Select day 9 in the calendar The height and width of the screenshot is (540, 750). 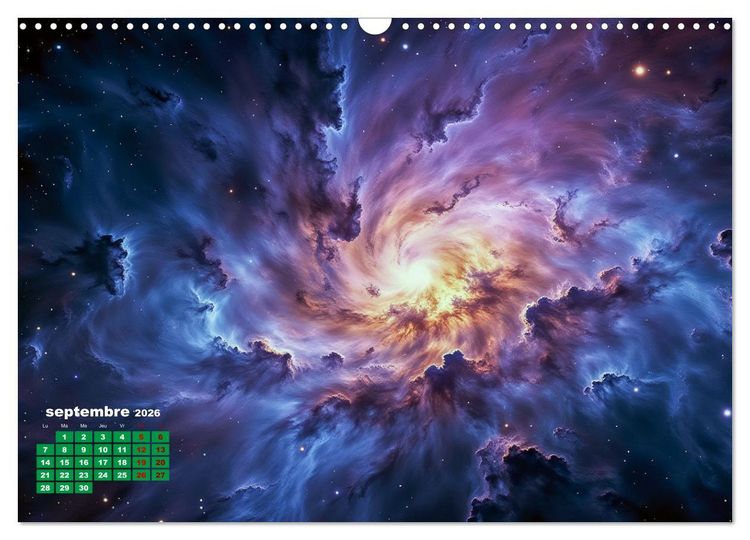coord(84,450)
